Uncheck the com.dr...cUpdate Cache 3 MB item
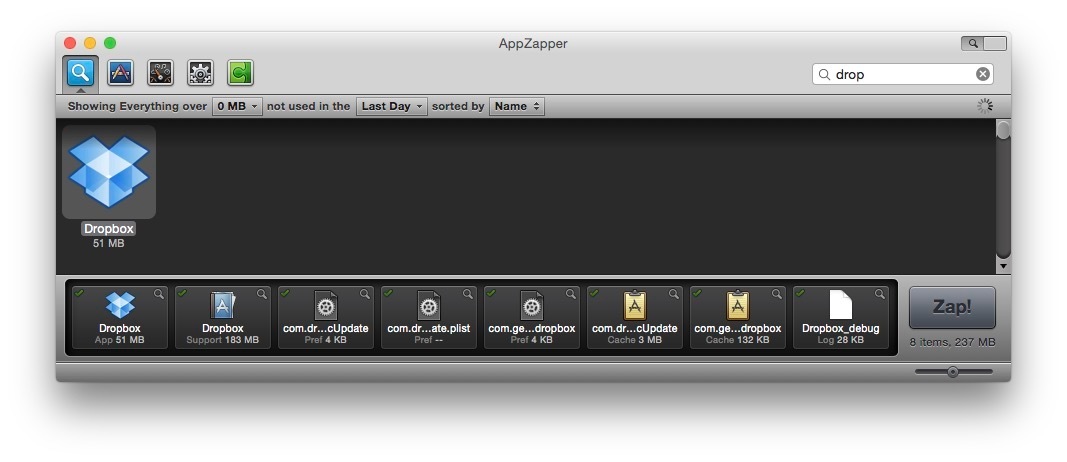 point(594,293)
